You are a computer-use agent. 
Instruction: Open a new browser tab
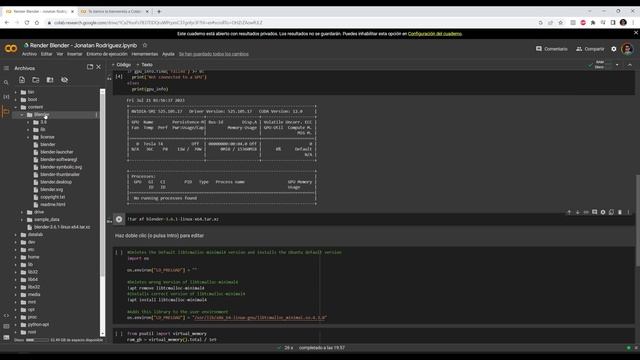click(159, 11)
